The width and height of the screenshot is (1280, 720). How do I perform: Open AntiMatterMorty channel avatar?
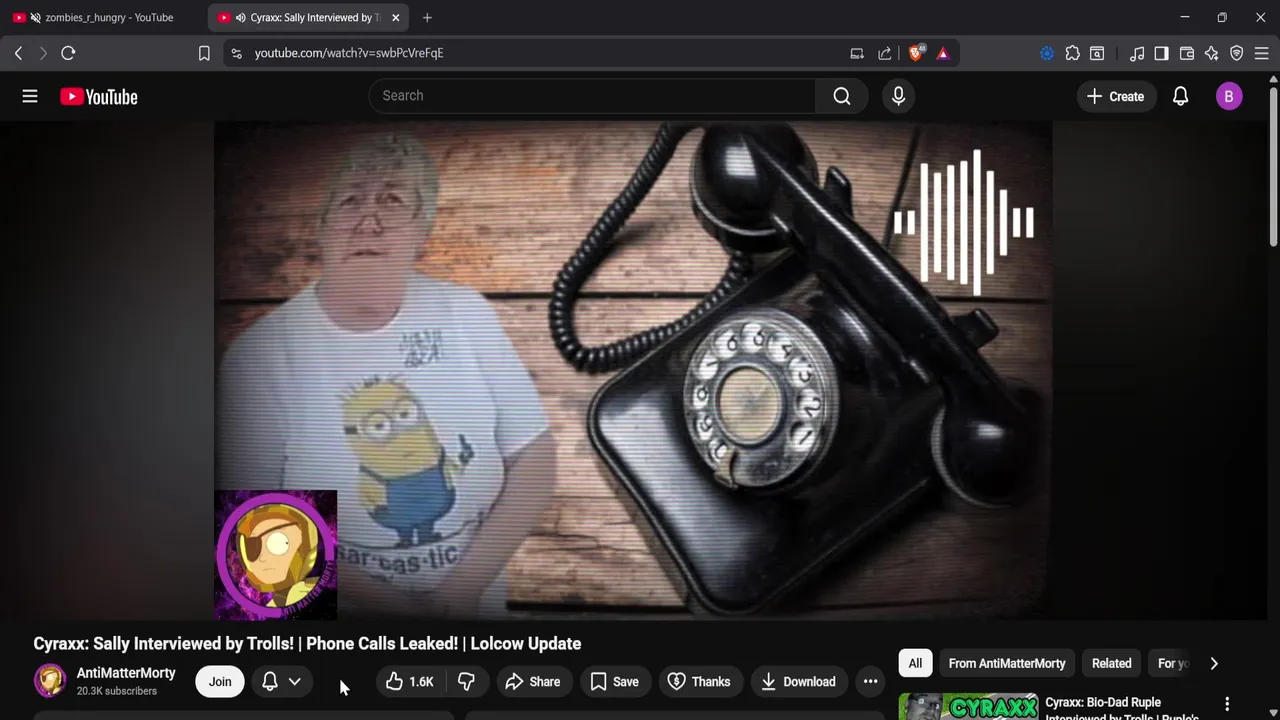[50, 681]
